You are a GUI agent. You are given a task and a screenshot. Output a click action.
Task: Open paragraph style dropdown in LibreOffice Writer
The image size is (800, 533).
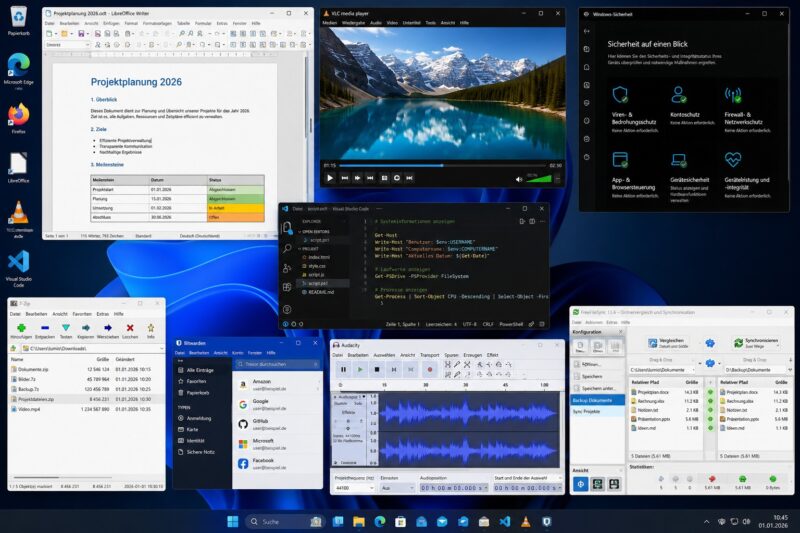coord(87,45)
